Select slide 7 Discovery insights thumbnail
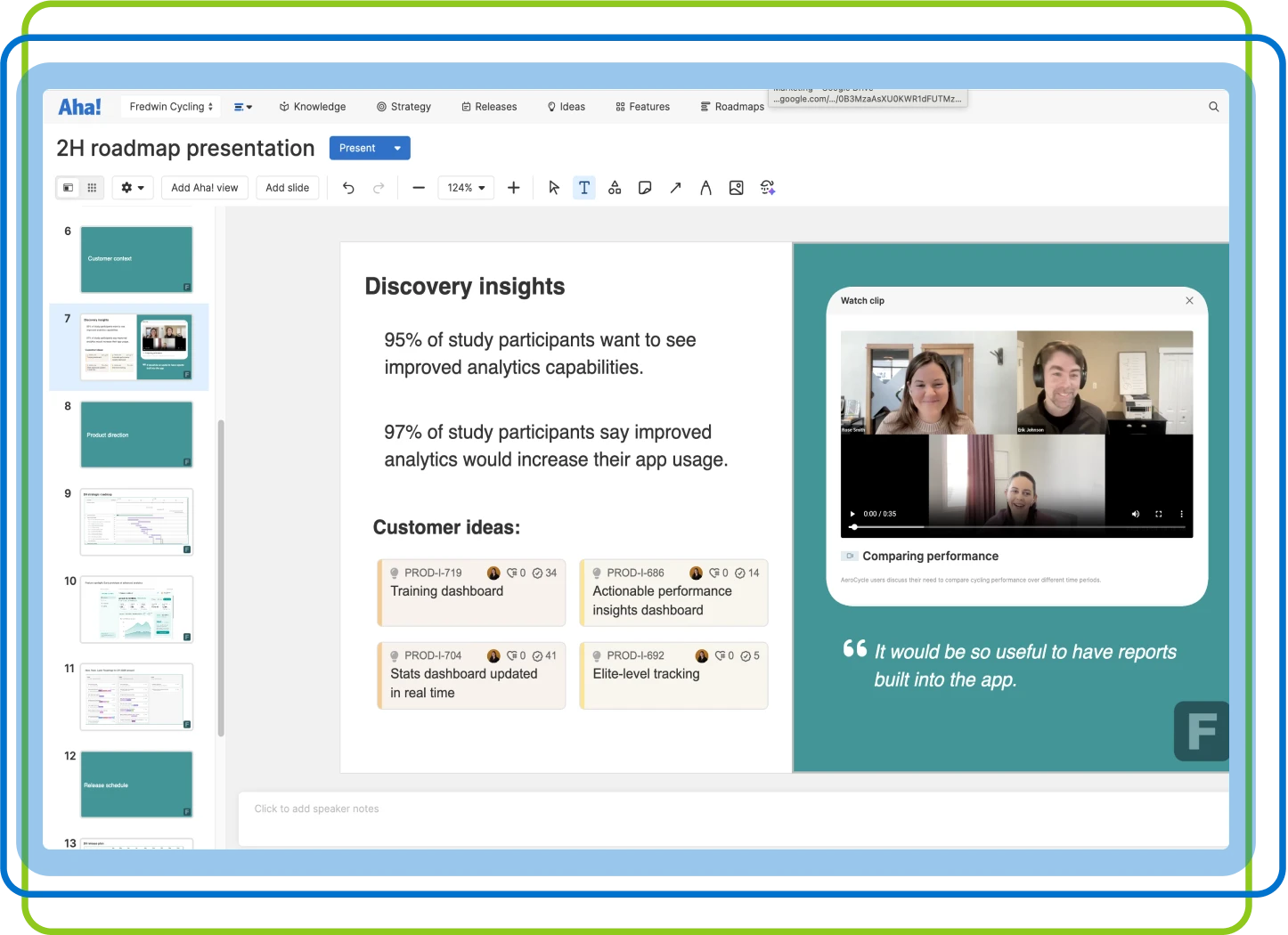 tap(136, 346)
